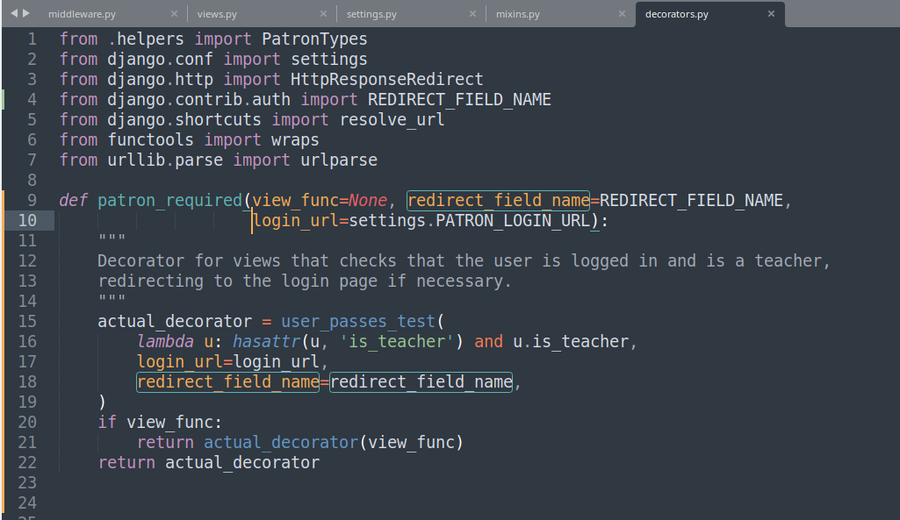This screenshot has width=900, height=520.
Task: Click line number 9 in the gutter
Action: (32, 201)
